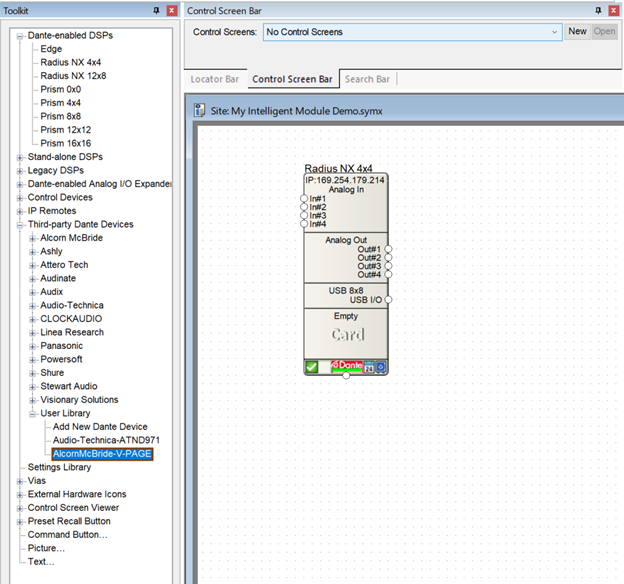This screenshot has height=584, width=624.
Task: Click the Analog Out section header on device
Action: (346, 240)
